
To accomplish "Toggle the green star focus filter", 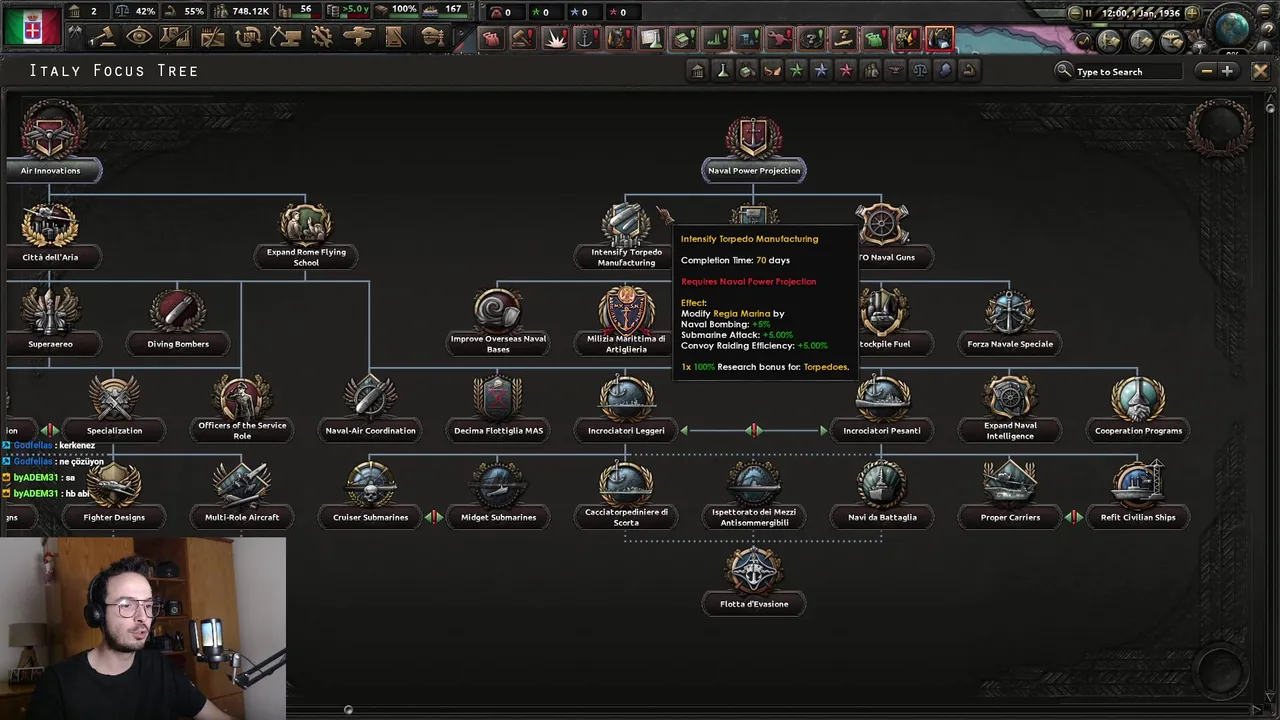I will (x=796, y=70).
